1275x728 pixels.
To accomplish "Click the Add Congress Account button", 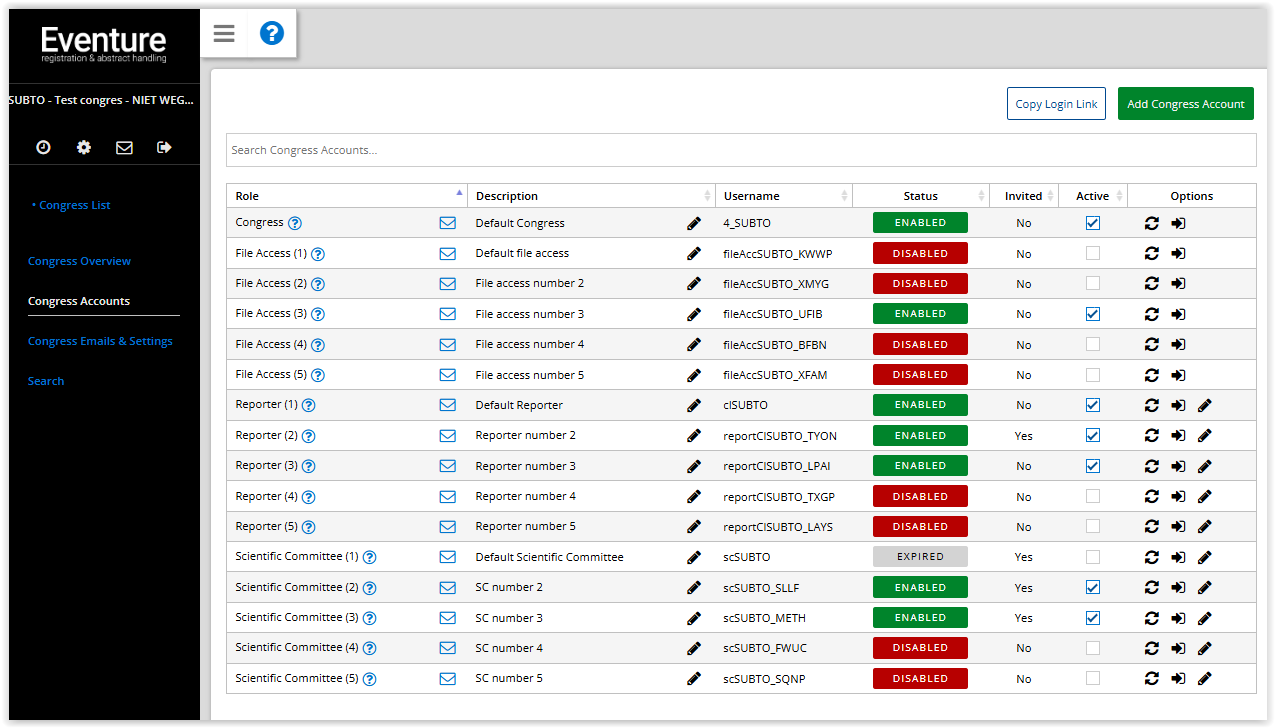I will tap(1185, 104).
